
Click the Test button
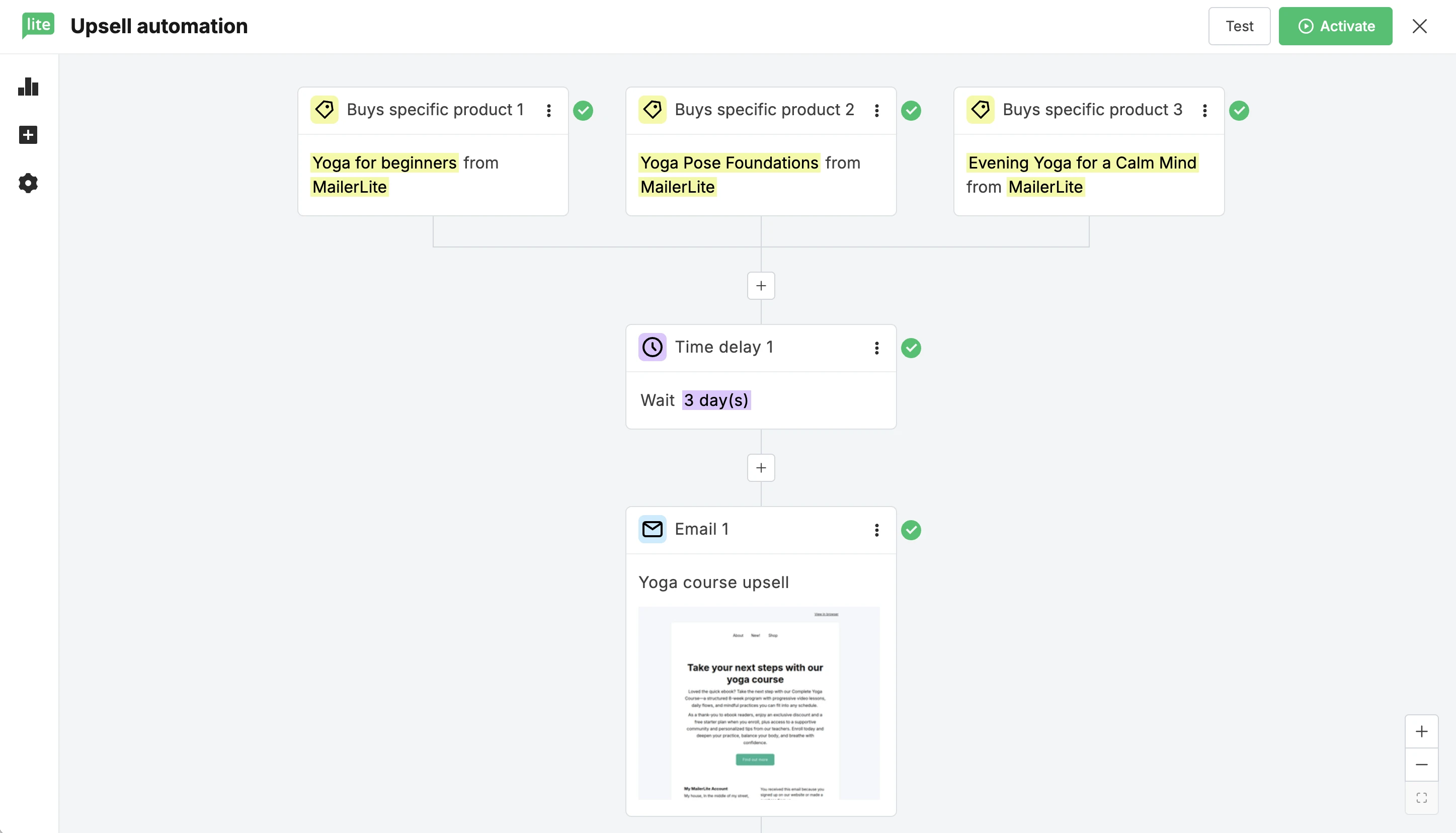[1239, 26]
